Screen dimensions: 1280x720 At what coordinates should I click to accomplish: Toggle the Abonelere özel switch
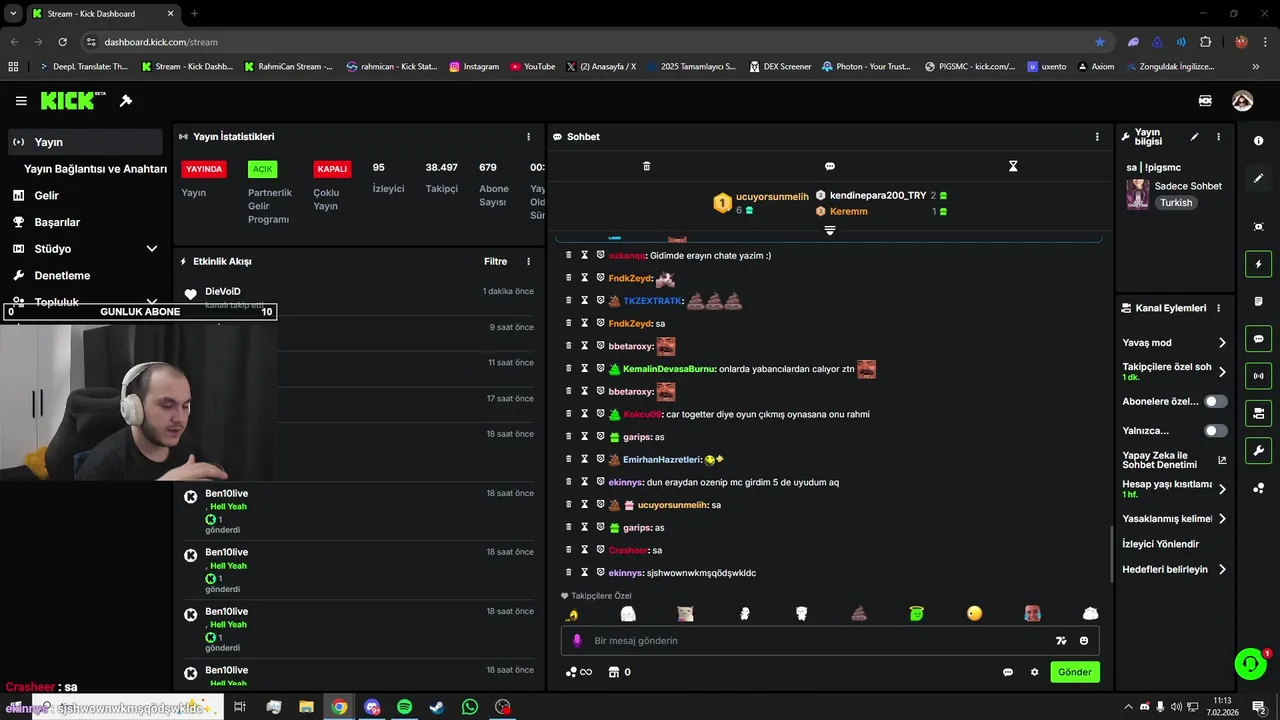pyautogui.click(x=1215, y=401)
